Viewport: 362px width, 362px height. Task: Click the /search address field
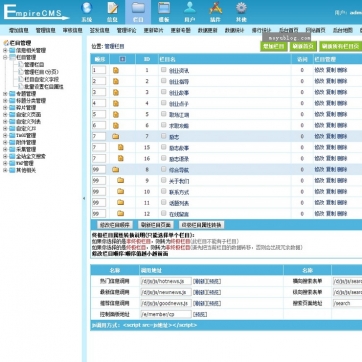(347, 303)
